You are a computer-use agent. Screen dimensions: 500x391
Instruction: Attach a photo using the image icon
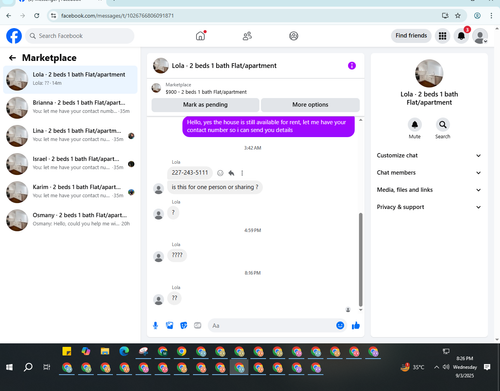(170, 325)
